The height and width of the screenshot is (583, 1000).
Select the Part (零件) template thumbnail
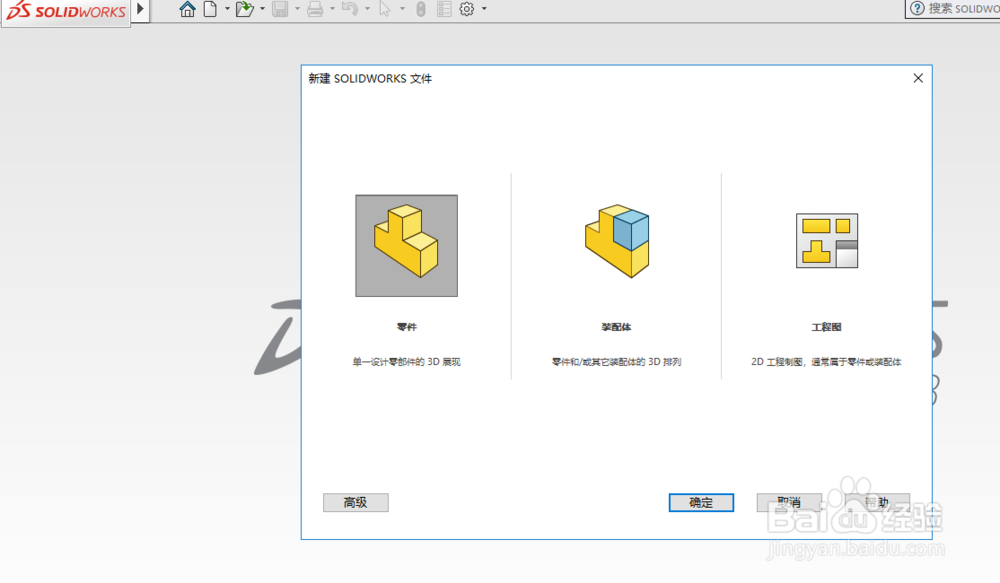click(406, 244)
